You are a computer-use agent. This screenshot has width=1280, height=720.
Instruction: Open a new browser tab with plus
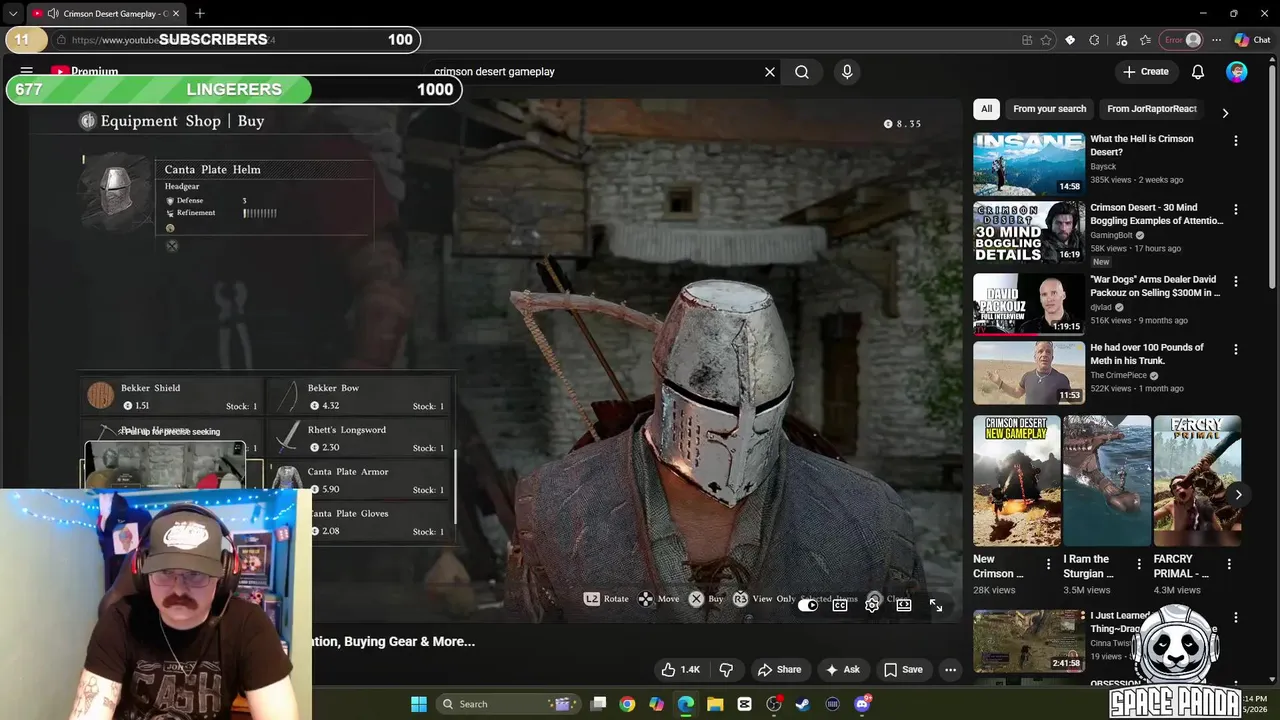[x=200, y=14]
